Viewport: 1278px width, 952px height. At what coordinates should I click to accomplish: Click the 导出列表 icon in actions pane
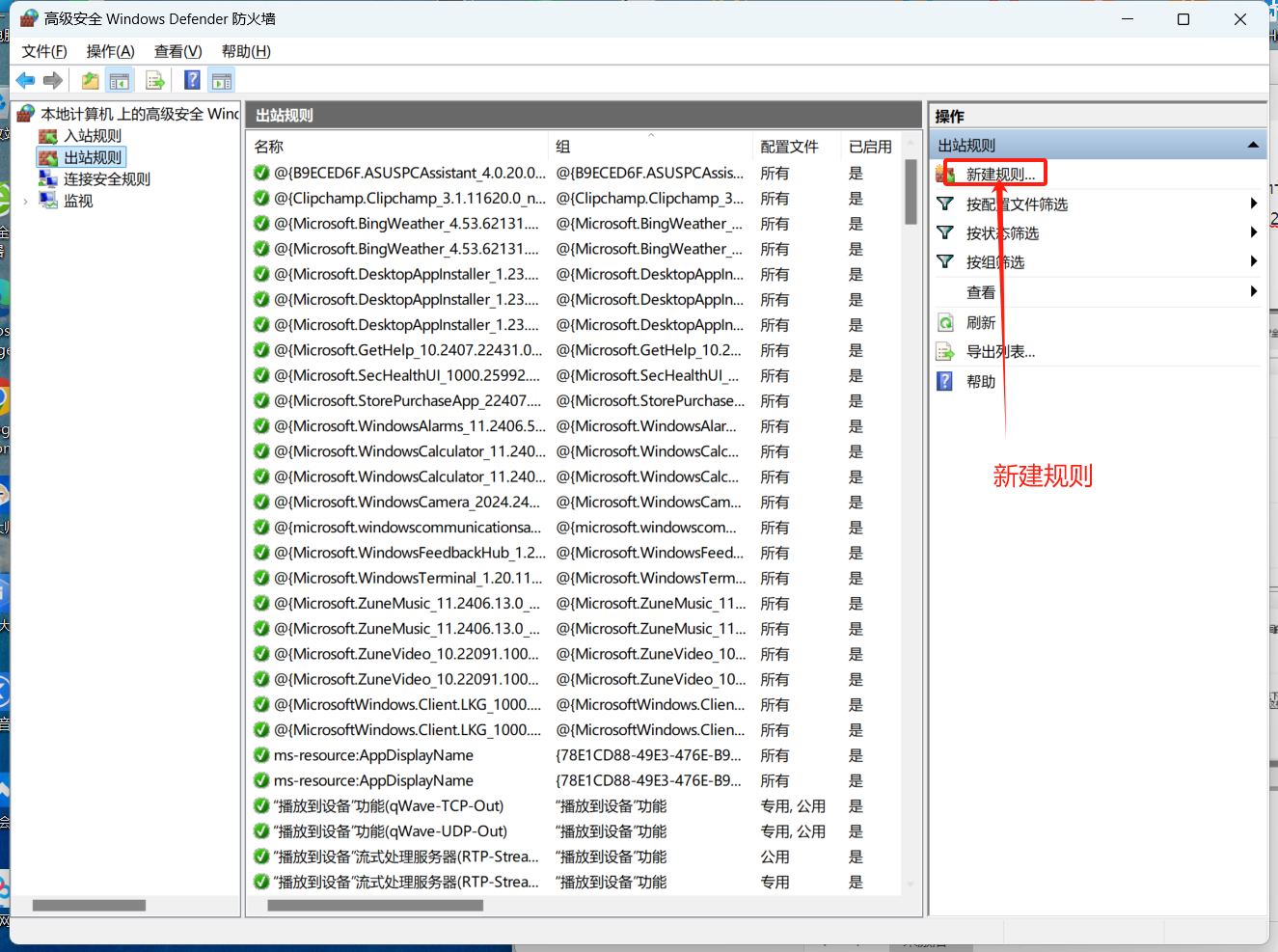(x=945, y=352)
